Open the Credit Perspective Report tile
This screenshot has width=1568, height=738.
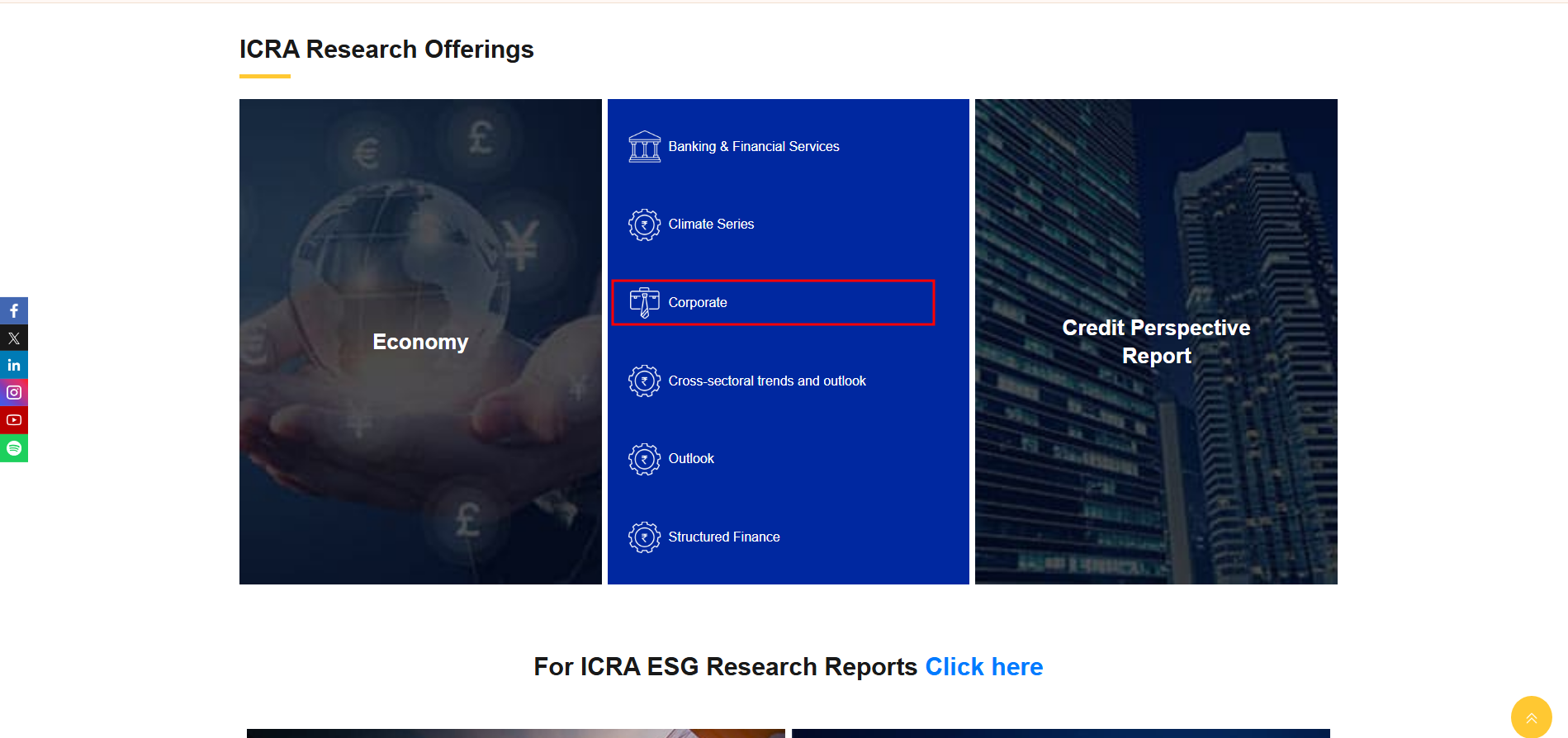pyautogui.click(x=1156, y=342)
